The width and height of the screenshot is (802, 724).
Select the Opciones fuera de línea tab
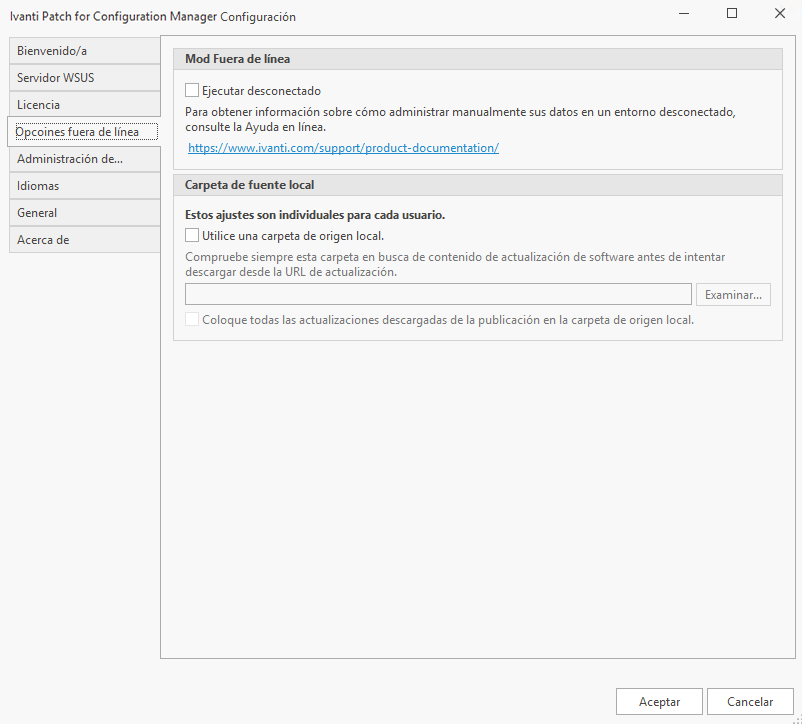[x=84, y=132]
